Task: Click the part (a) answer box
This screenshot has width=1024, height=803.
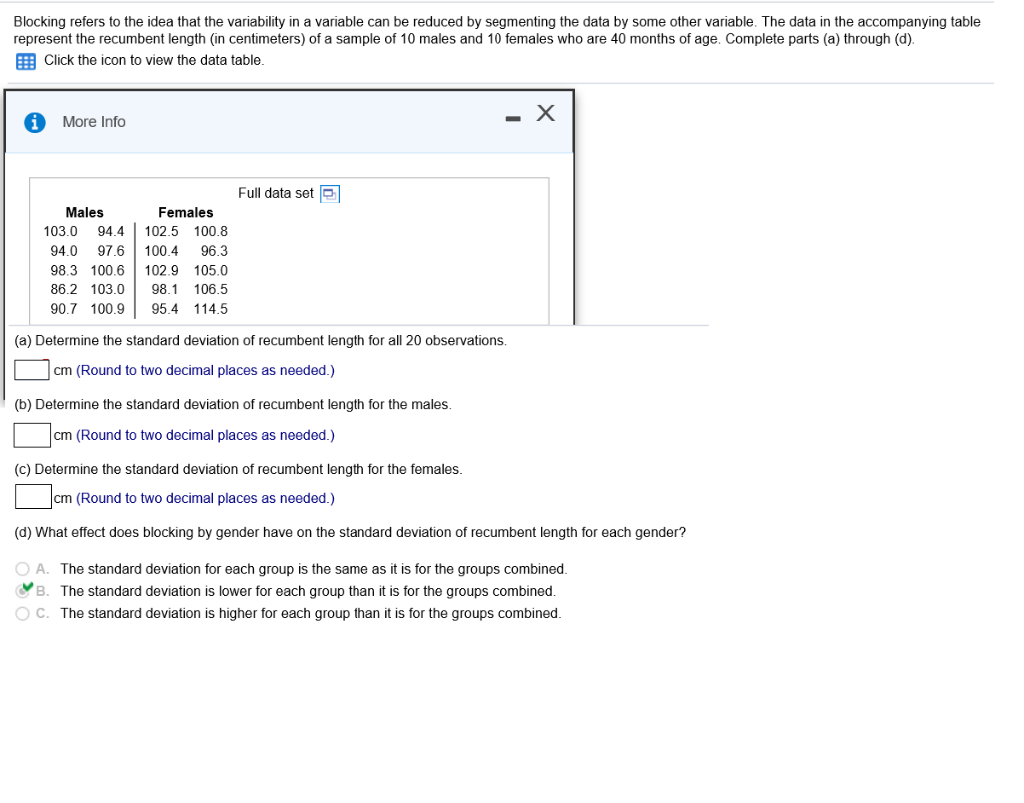Action: 31,369
